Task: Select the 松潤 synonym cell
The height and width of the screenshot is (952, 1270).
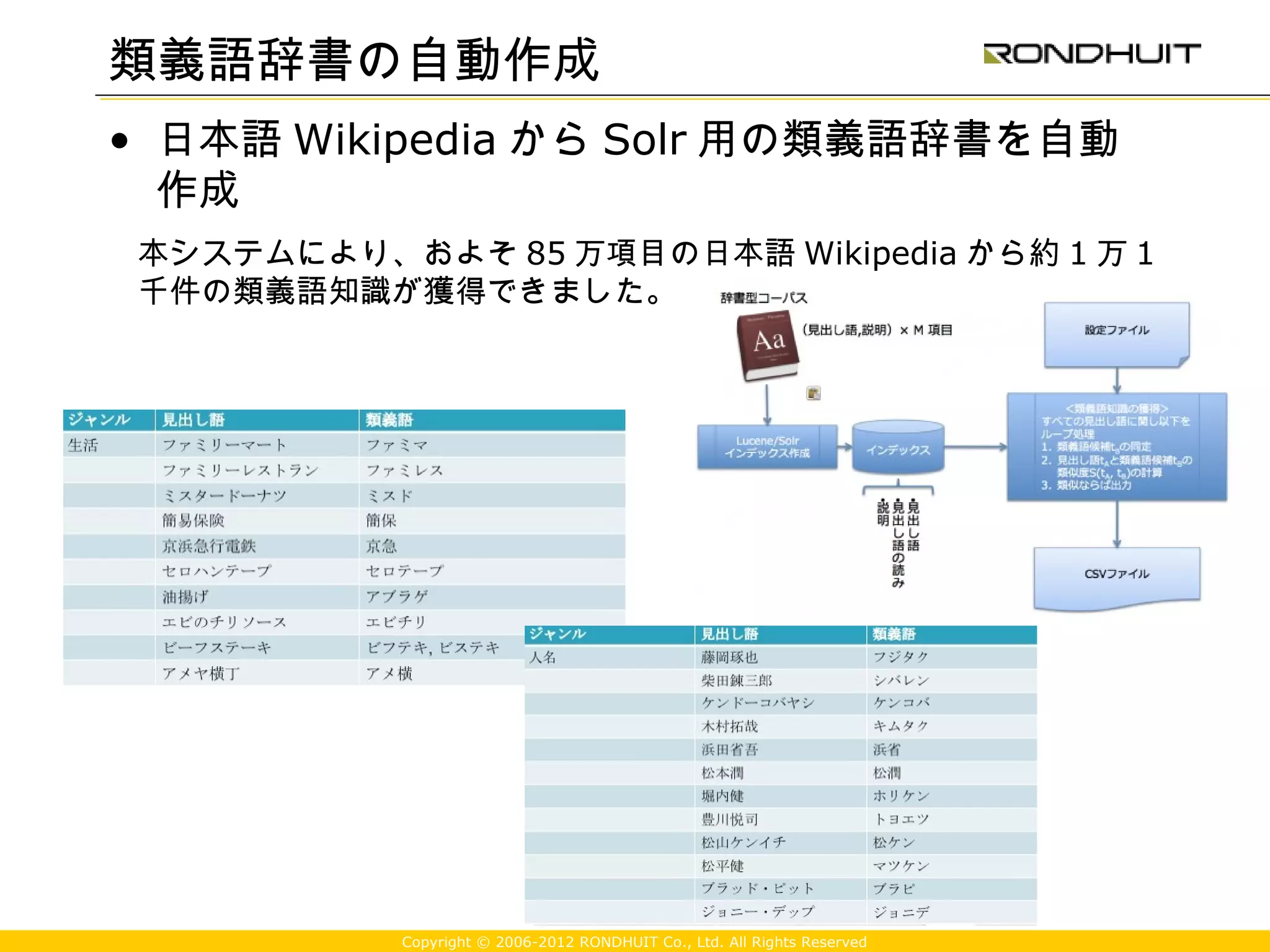Action: pyautogui.click(x=952, y=773)
